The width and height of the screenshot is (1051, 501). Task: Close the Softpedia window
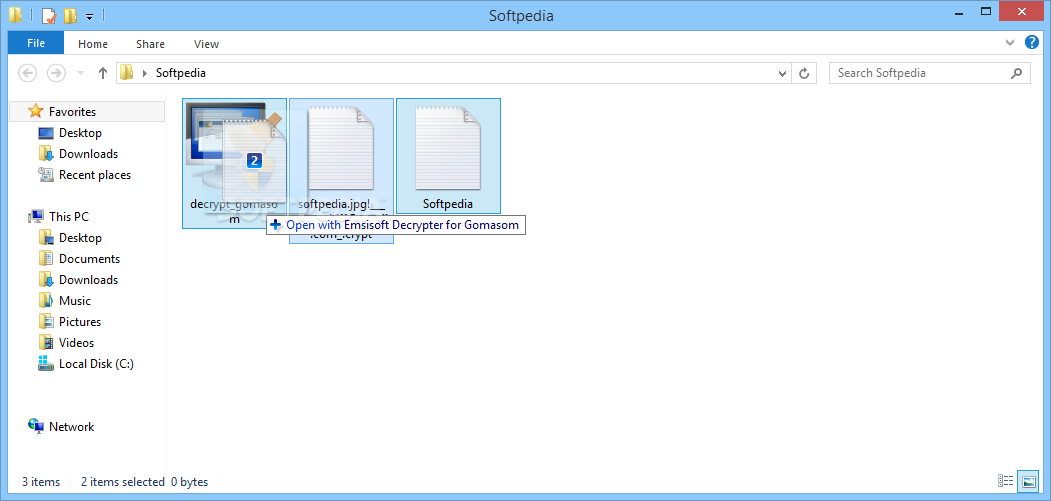point(1022,12)
